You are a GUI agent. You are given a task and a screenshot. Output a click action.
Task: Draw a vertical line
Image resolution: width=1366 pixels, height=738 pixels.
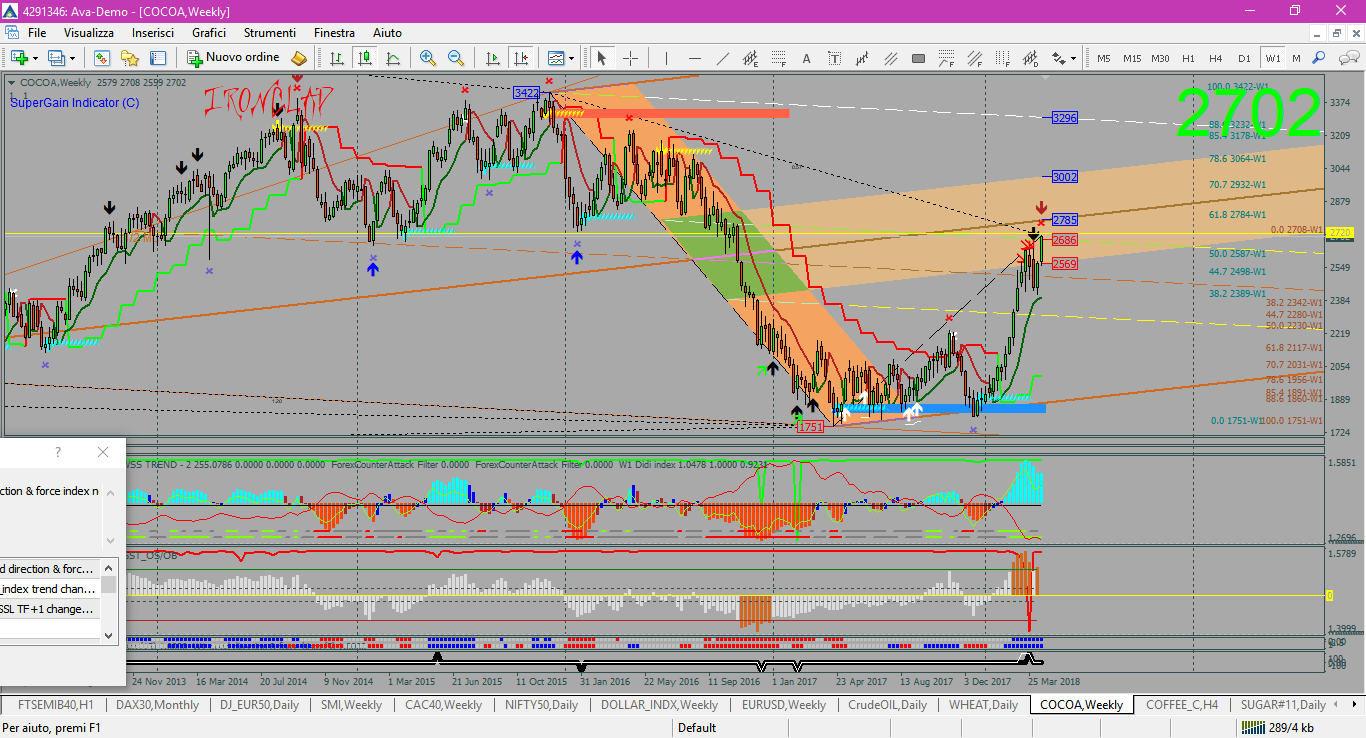pos(666,58)
